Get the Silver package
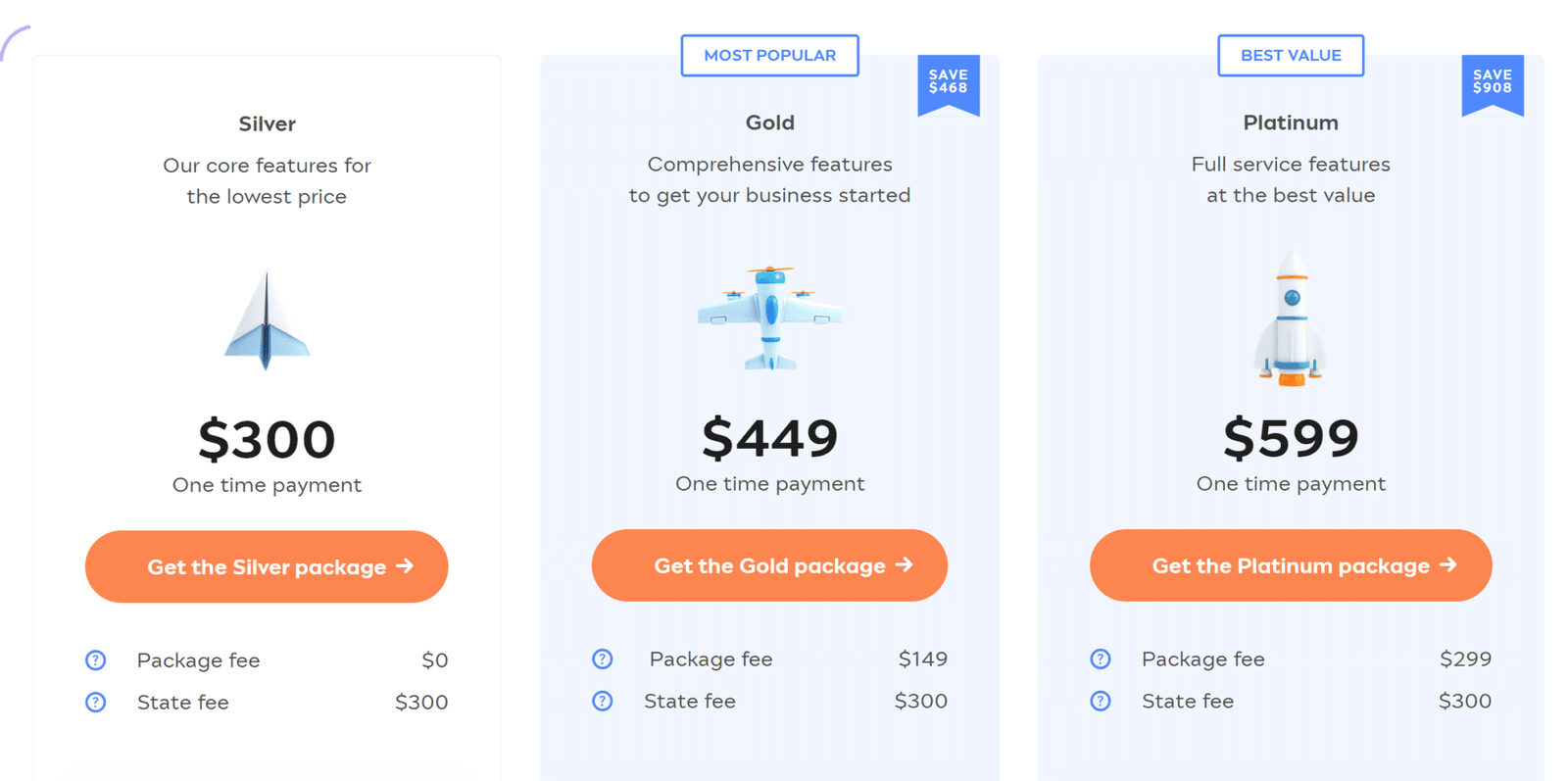1568x781 pixels. (x=267, y=566)
